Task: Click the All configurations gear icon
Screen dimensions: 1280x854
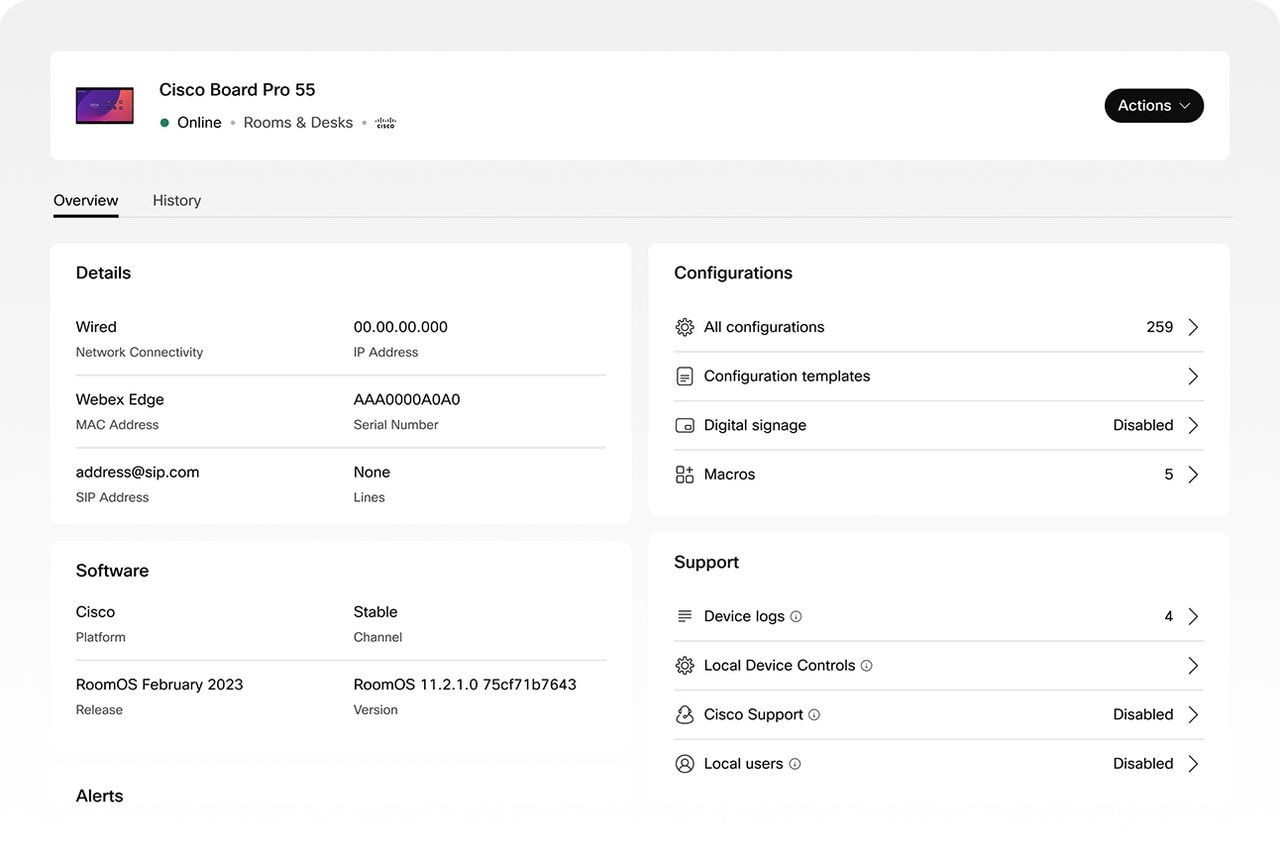Action: click(x=684, y=326)
